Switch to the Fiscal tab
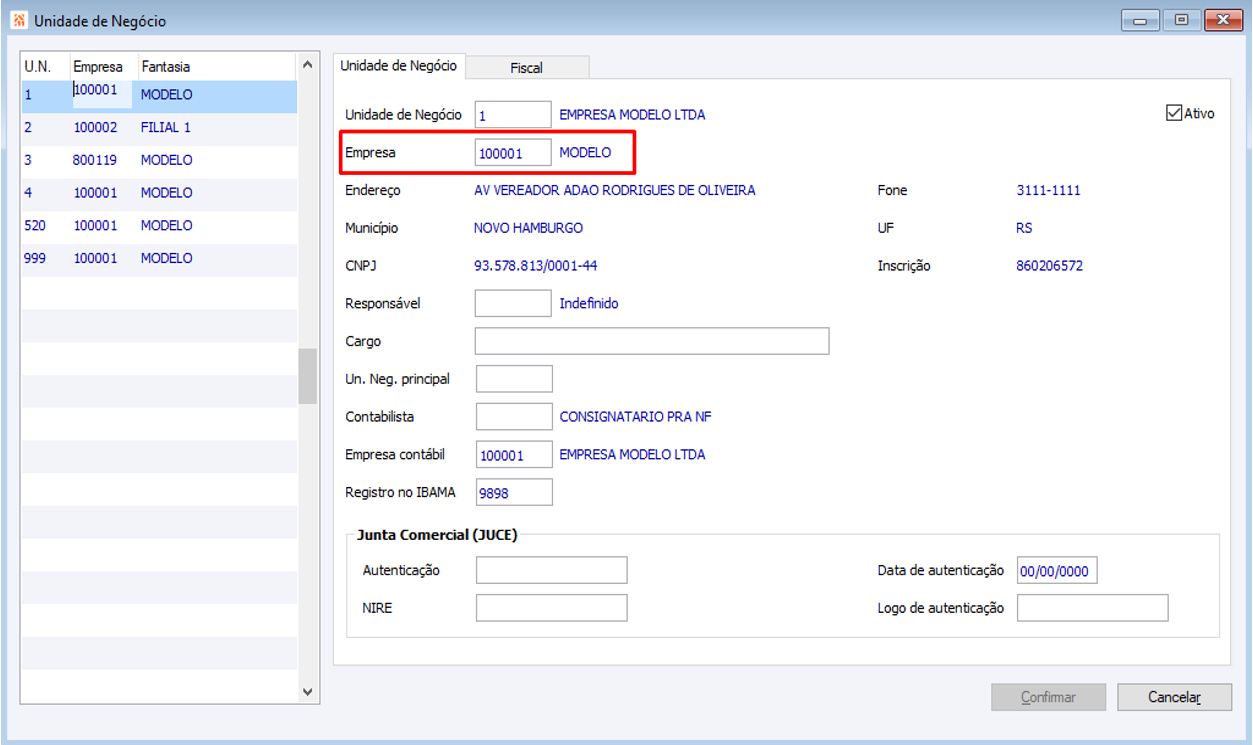 coord(527,67)
